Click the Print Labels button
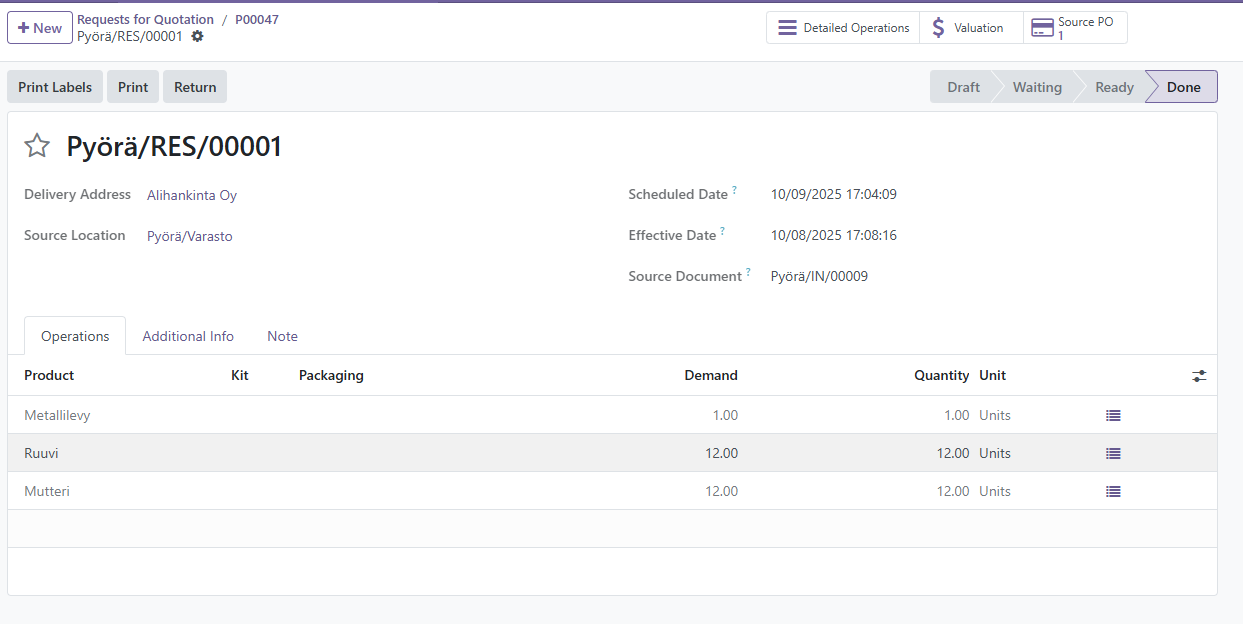 coord(55,87)
